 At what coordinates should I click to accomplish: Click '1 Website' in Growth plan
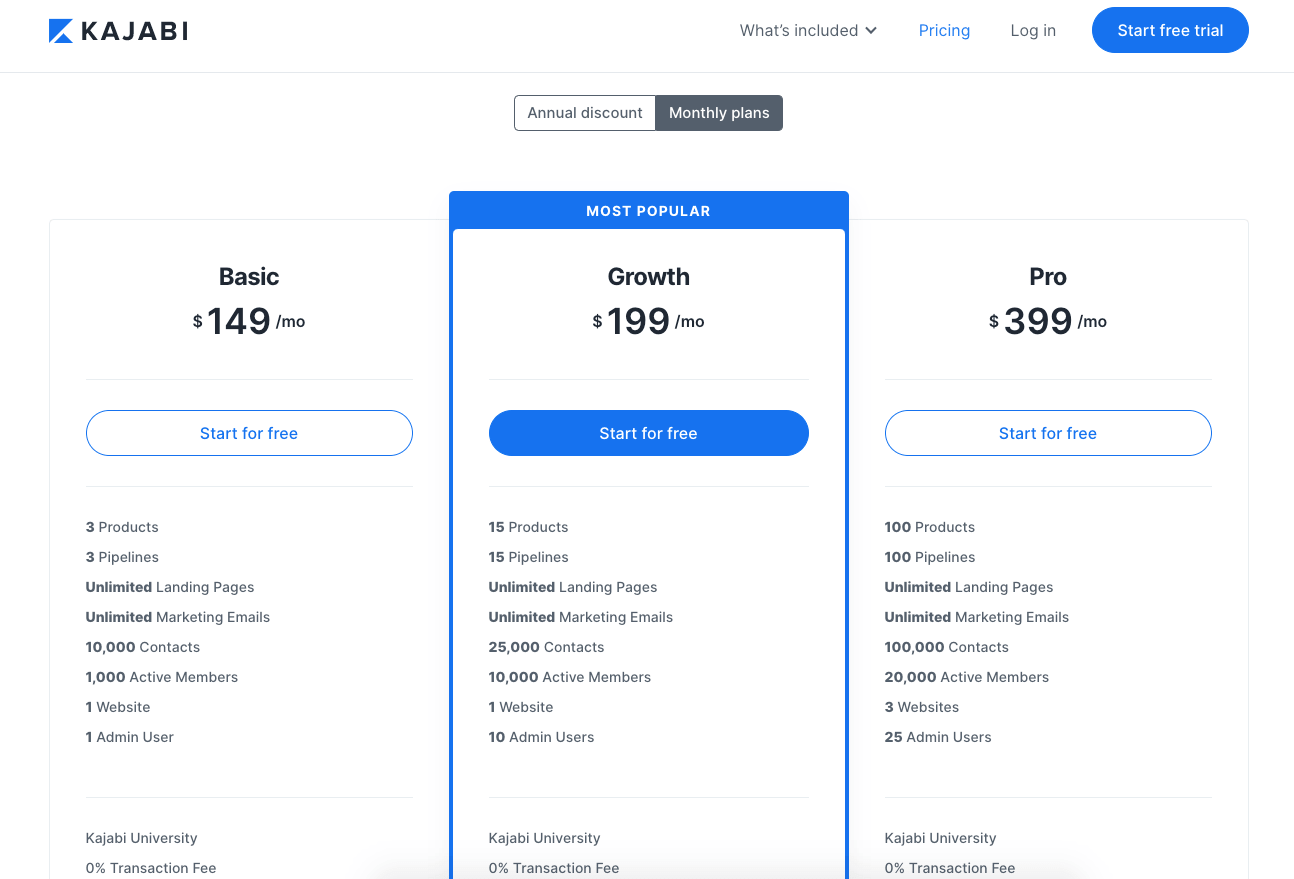point(521,707)
